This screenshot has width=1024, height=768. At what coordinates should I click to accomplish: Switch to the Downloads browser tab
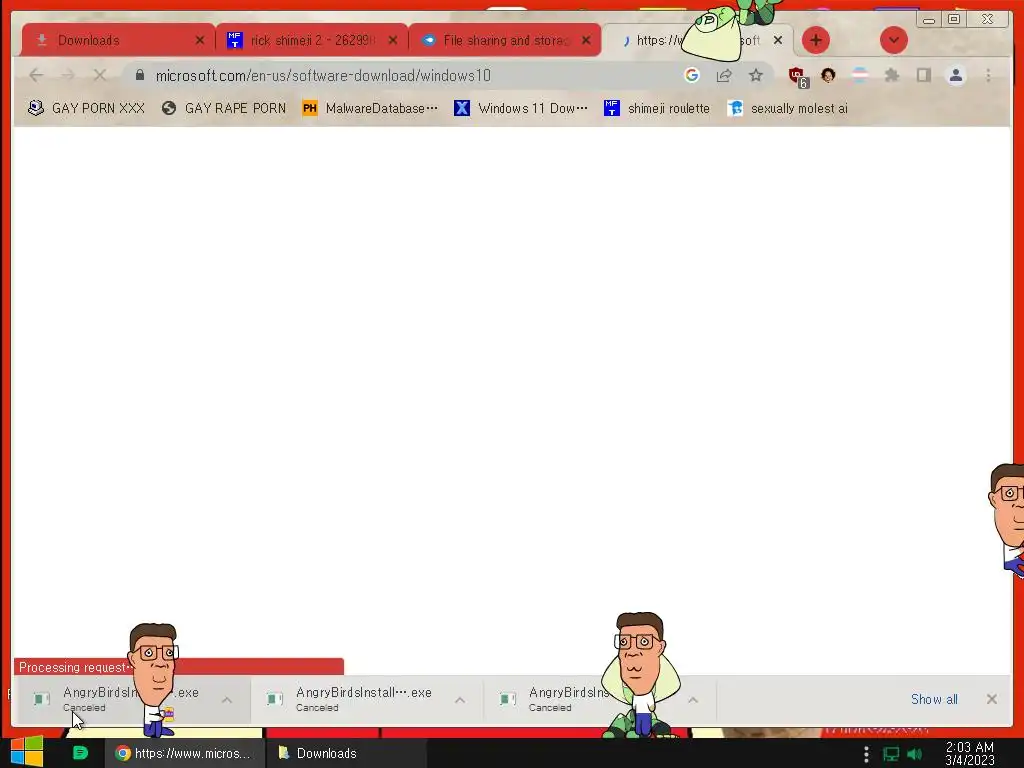118,40
